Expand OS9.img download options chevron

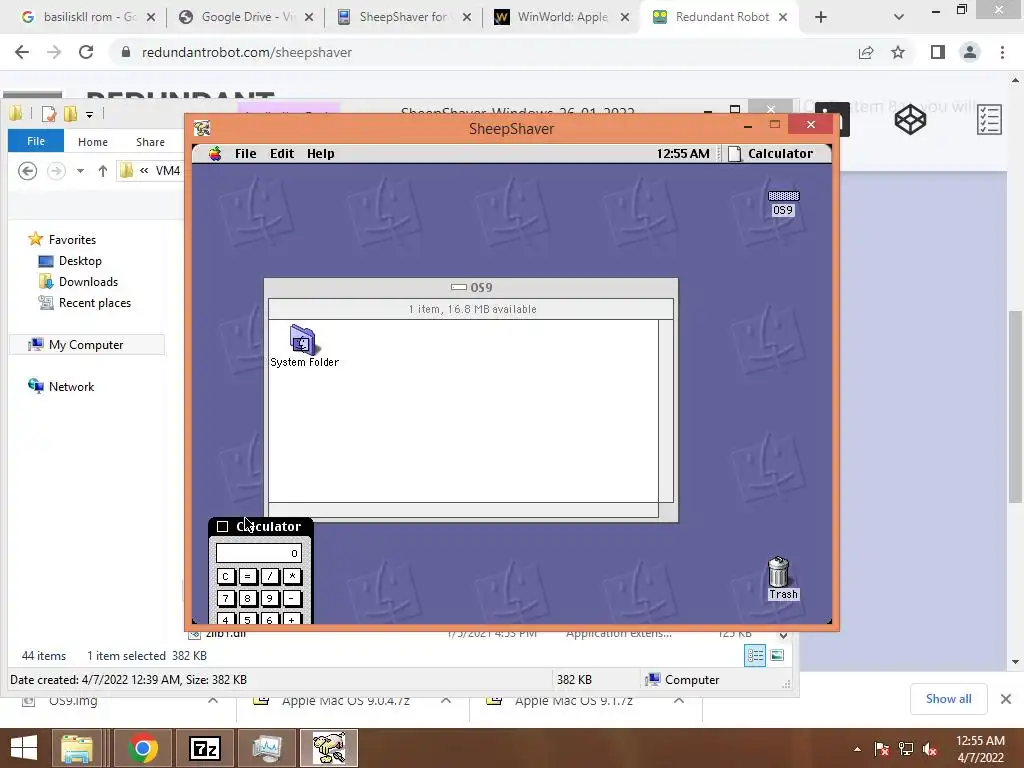click(x=213, y=701)
